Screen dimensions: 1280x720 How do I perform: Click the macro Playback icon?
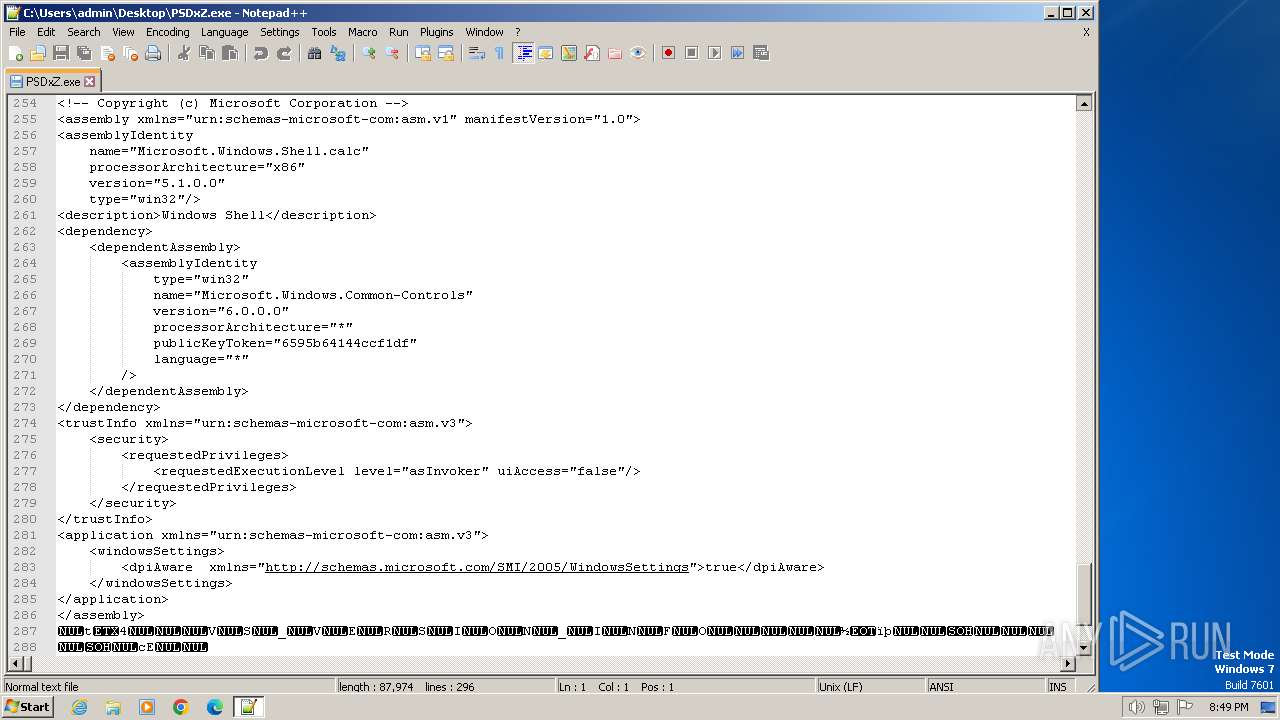(714, 53)
